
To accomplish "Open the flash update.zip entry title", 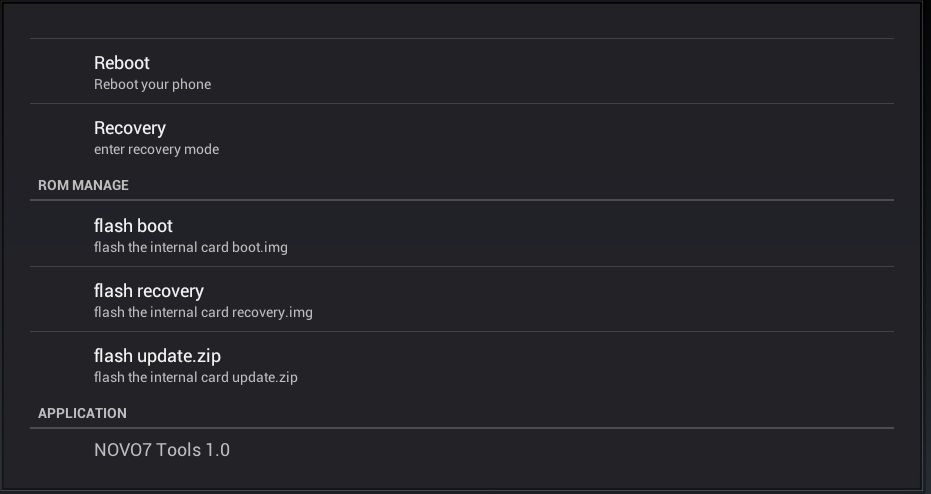I will [x=157, y=356].
